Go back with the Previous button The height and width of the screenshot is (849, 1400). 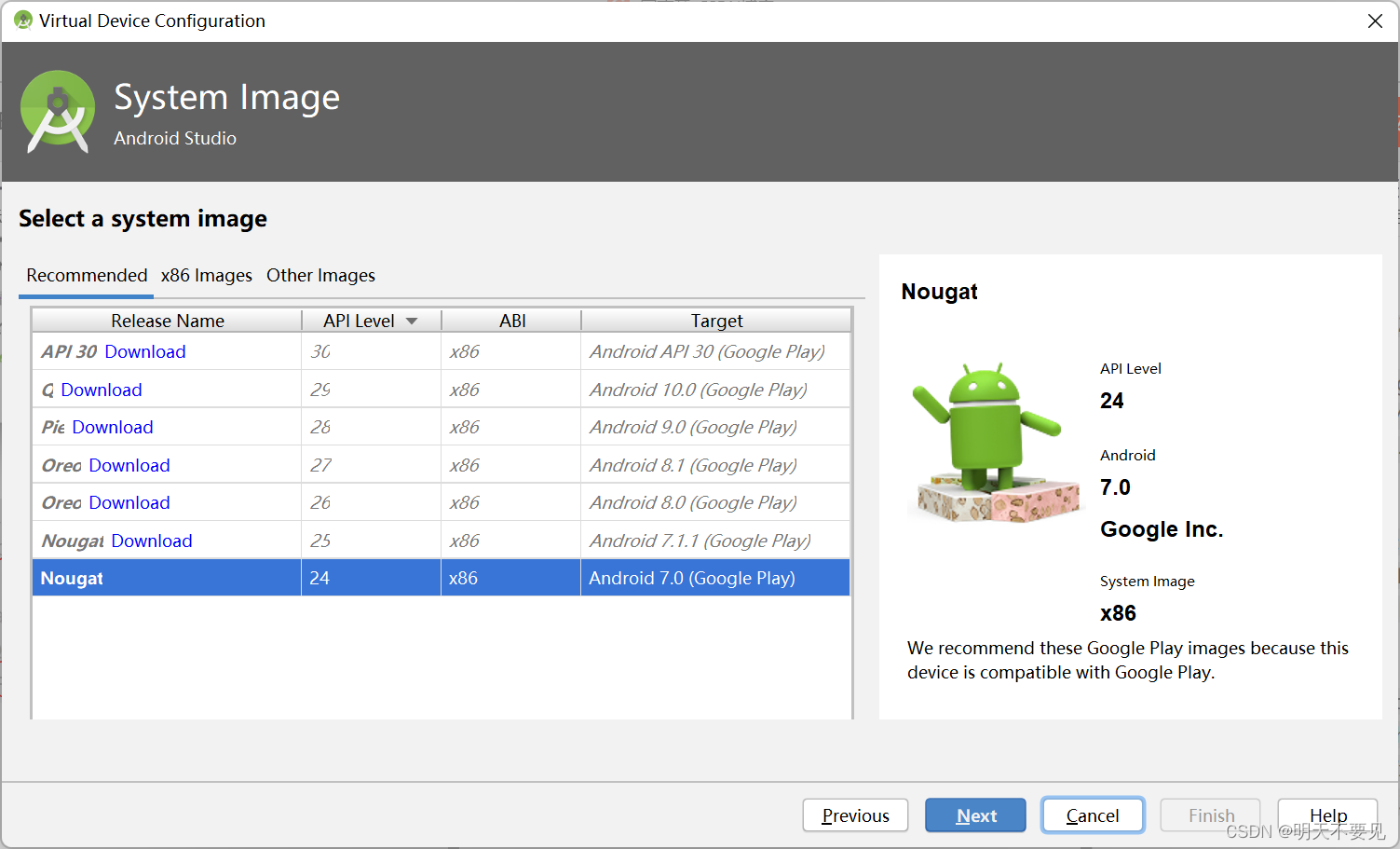click(855, 815)
